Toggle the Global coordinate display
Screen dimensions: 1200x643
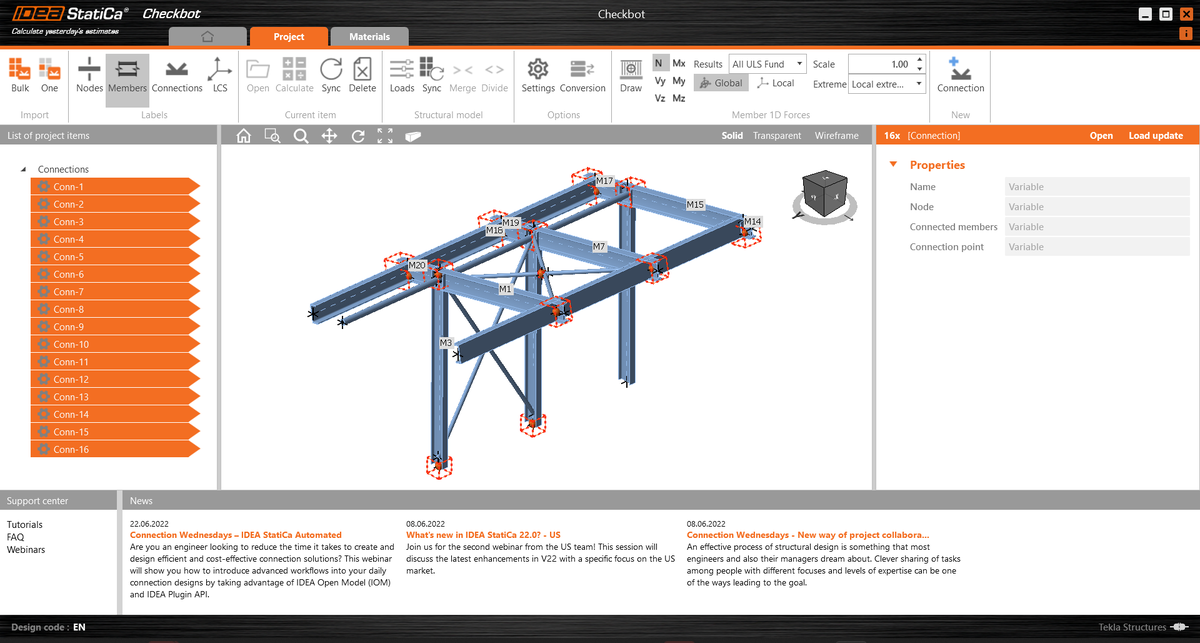(x=721, y=82)
